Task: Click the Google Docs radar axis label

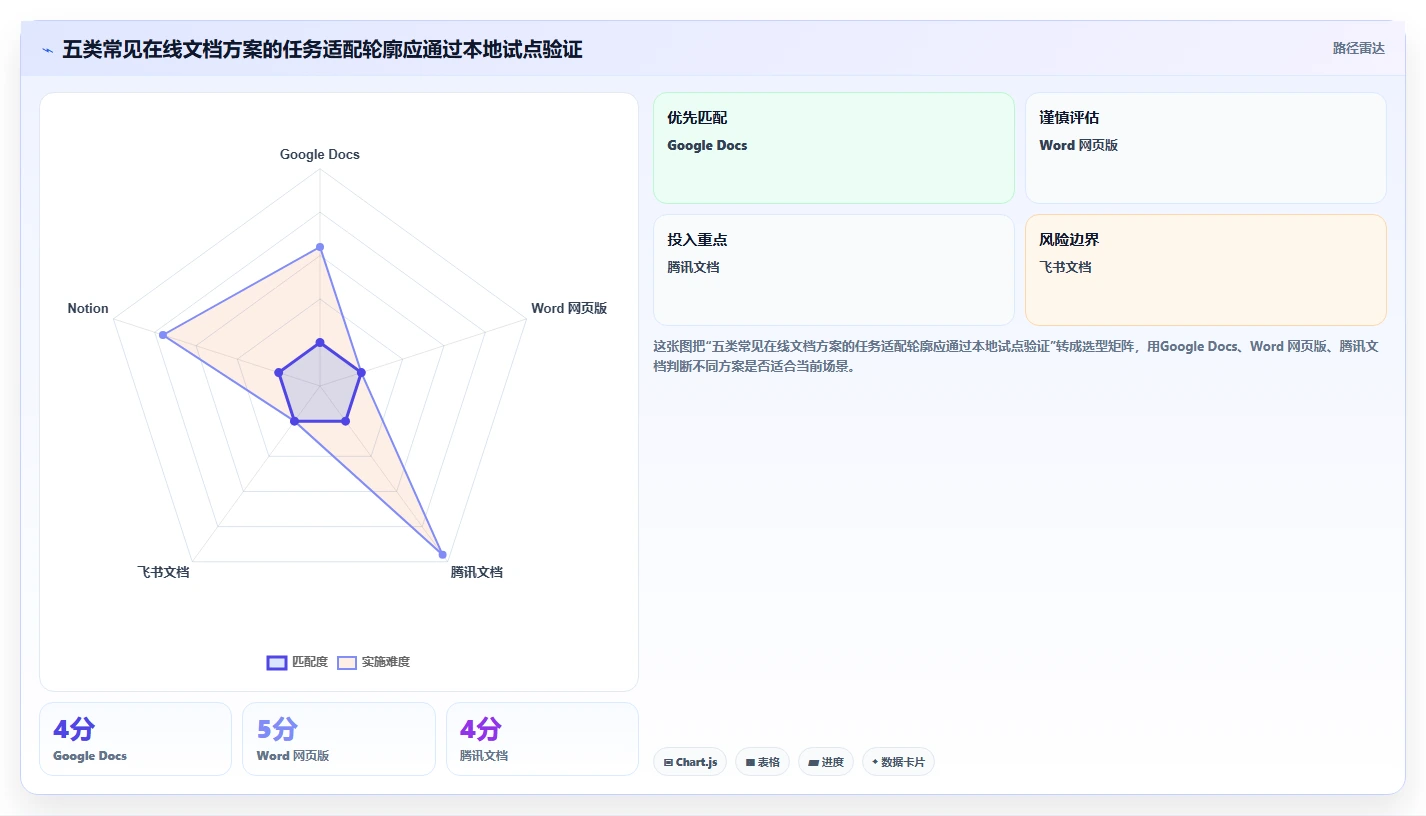Action: 320,154
